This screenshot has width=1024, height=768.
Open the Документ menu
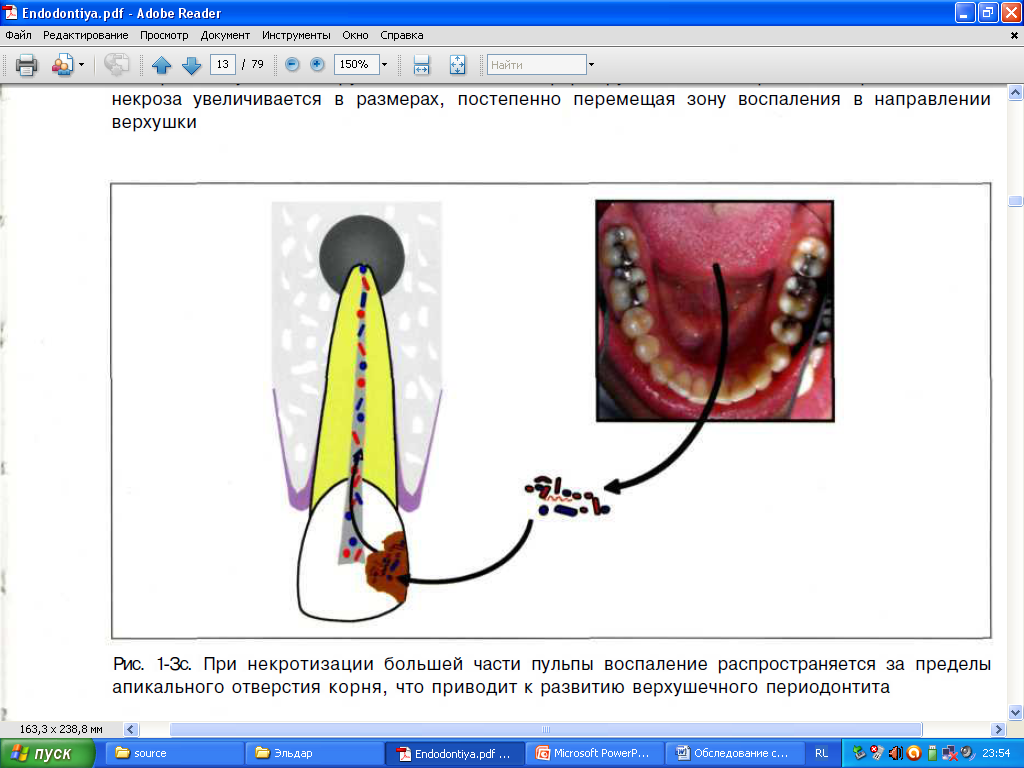pos(225,35)
